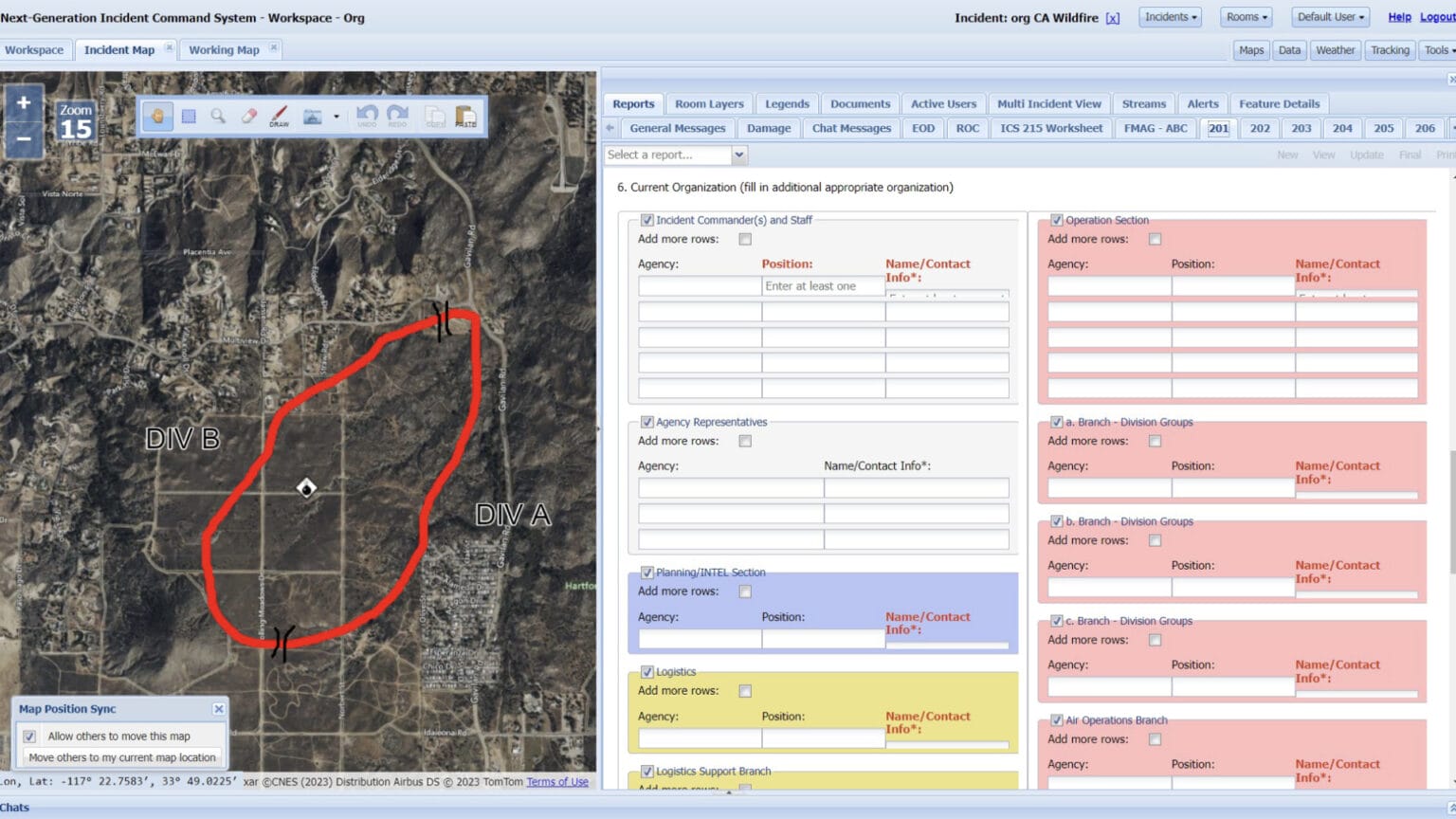Open the Select a report dropdown
Viewport: 1456px width, 819px height.
coord(739,155)
